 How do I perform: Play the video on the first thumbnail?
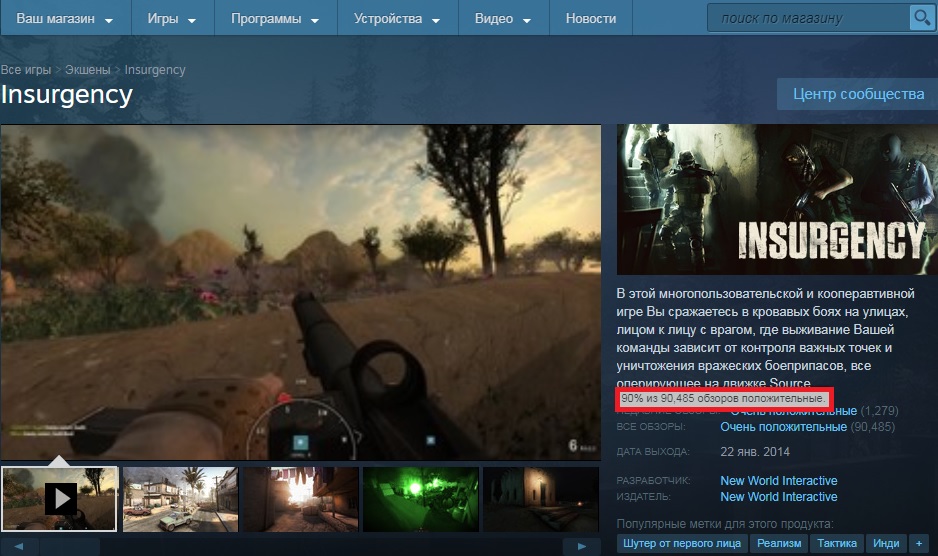point(59,499)
